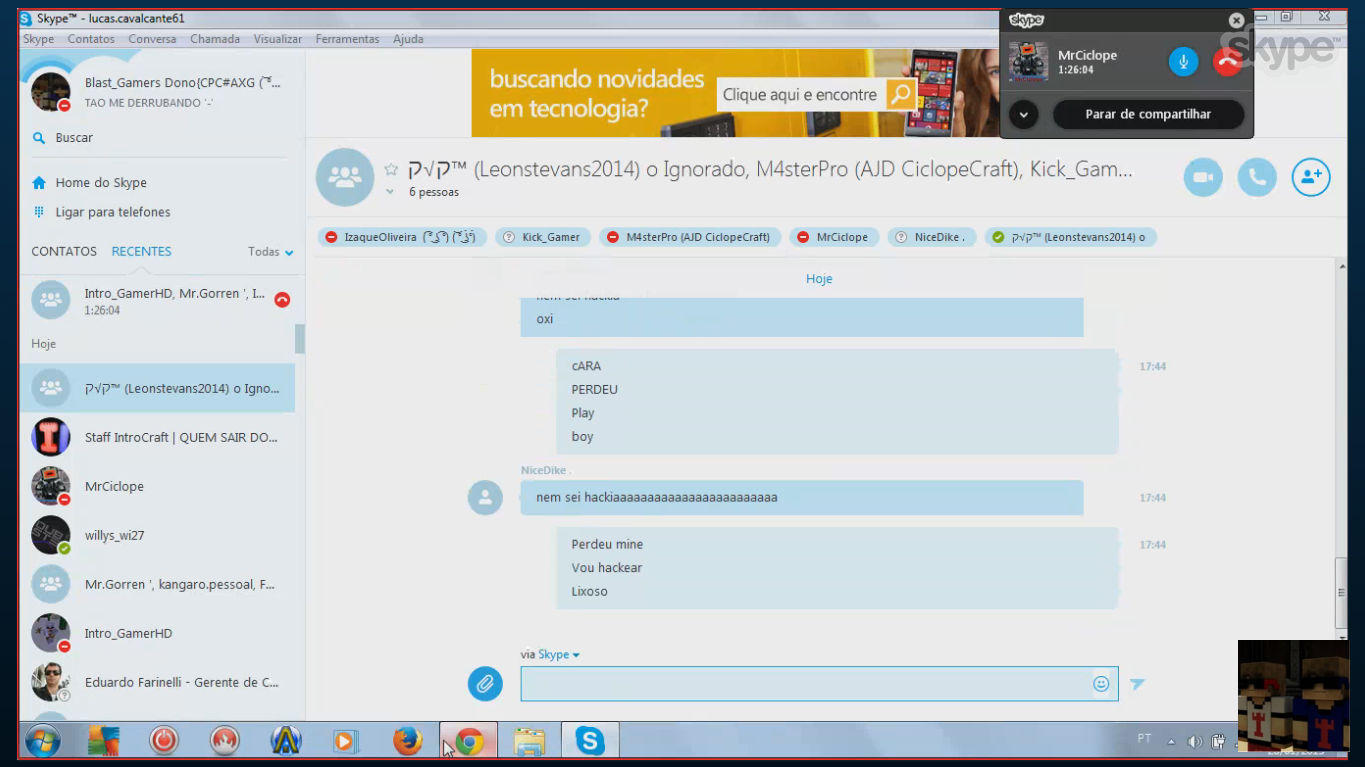Switch to the RECENTES tab
This screenshot has width=1365, height=767.
click(x=142, y=252)
